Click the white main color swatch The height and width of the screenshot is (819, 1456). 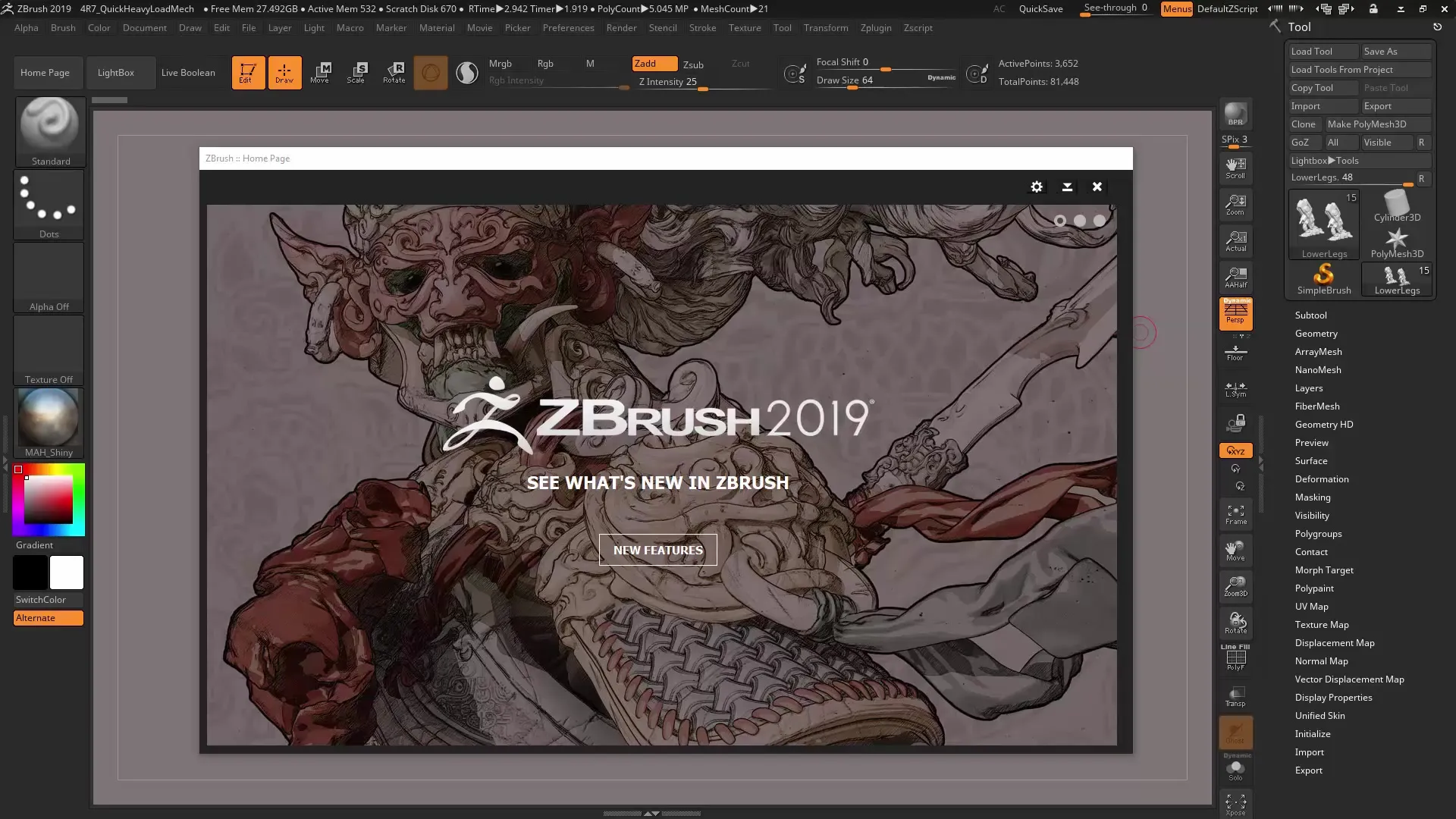pos(67,573)
